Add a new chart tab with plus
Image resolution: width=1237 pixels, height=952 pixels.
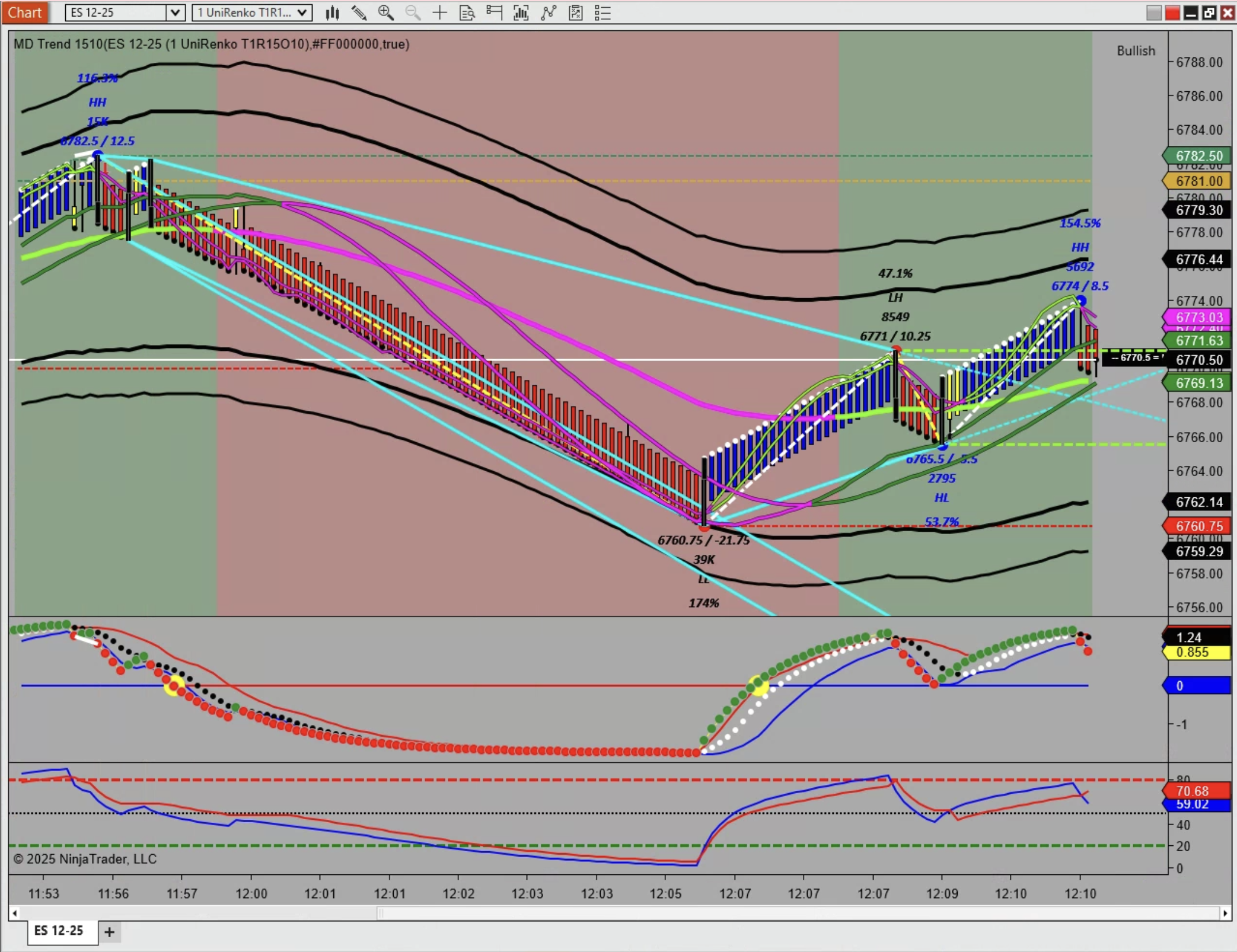(109, 932)
